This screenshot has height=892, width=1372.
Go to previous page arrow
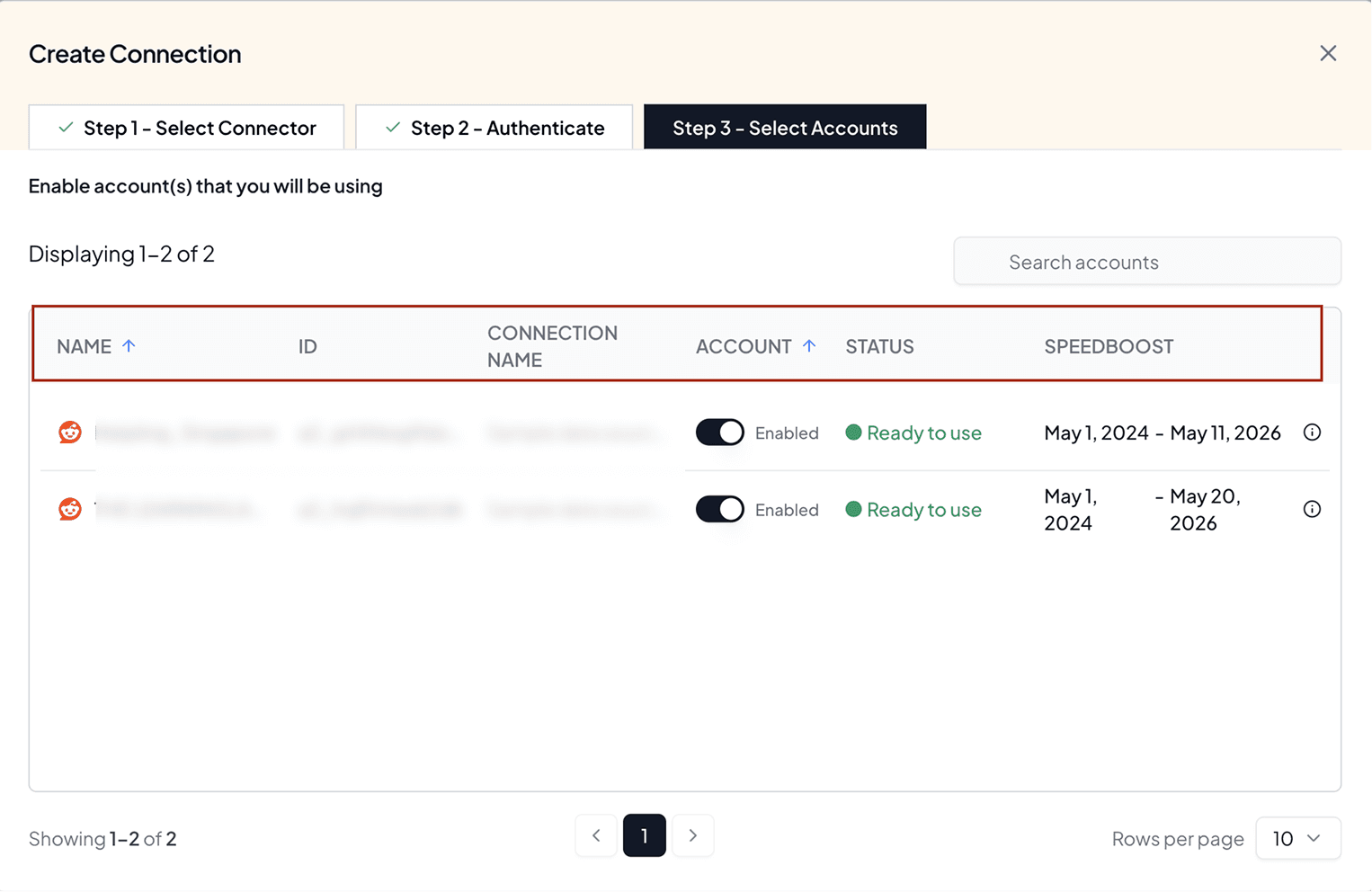596,835
